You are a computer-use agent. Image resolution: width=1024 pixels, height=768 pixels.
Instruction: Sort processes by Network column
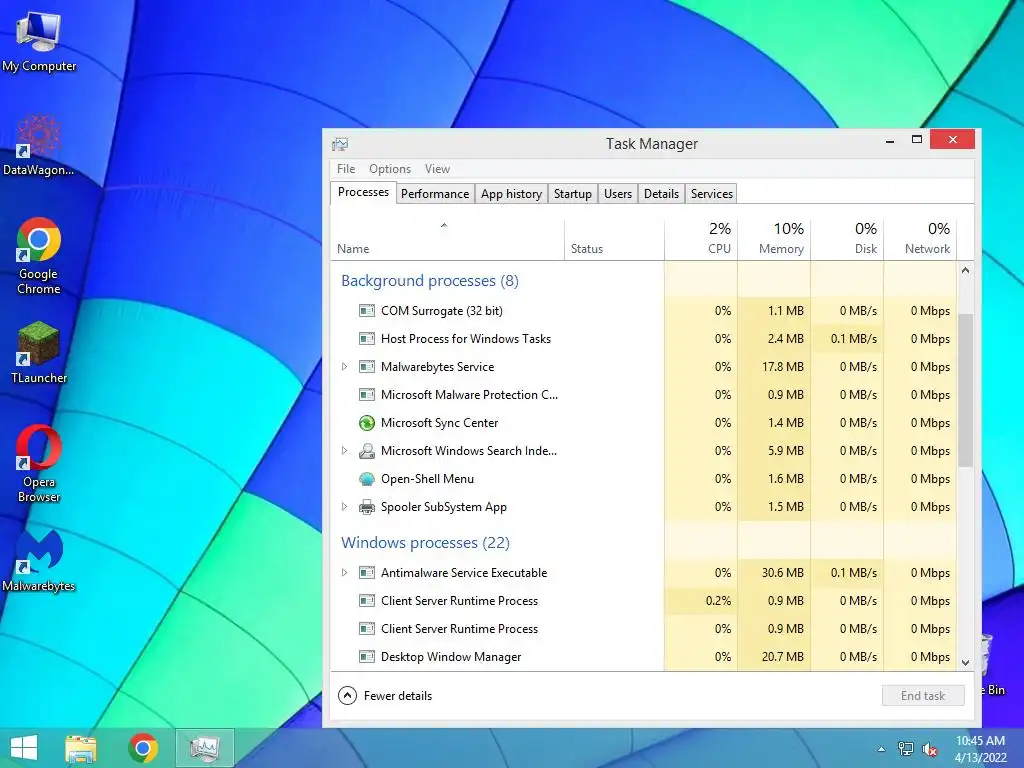[x=921, y=240]
